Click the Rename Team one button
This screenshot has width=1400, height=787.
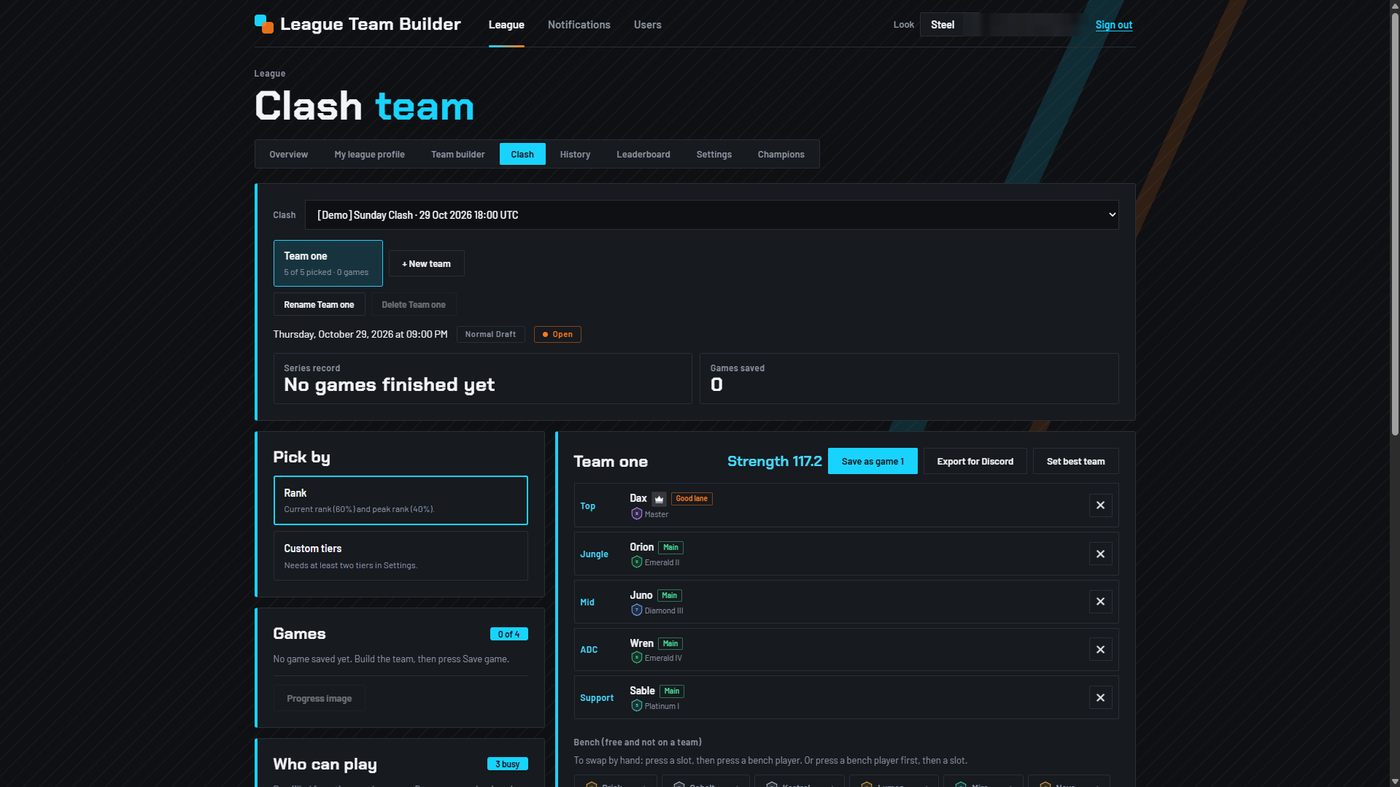[x=319, y=304]
